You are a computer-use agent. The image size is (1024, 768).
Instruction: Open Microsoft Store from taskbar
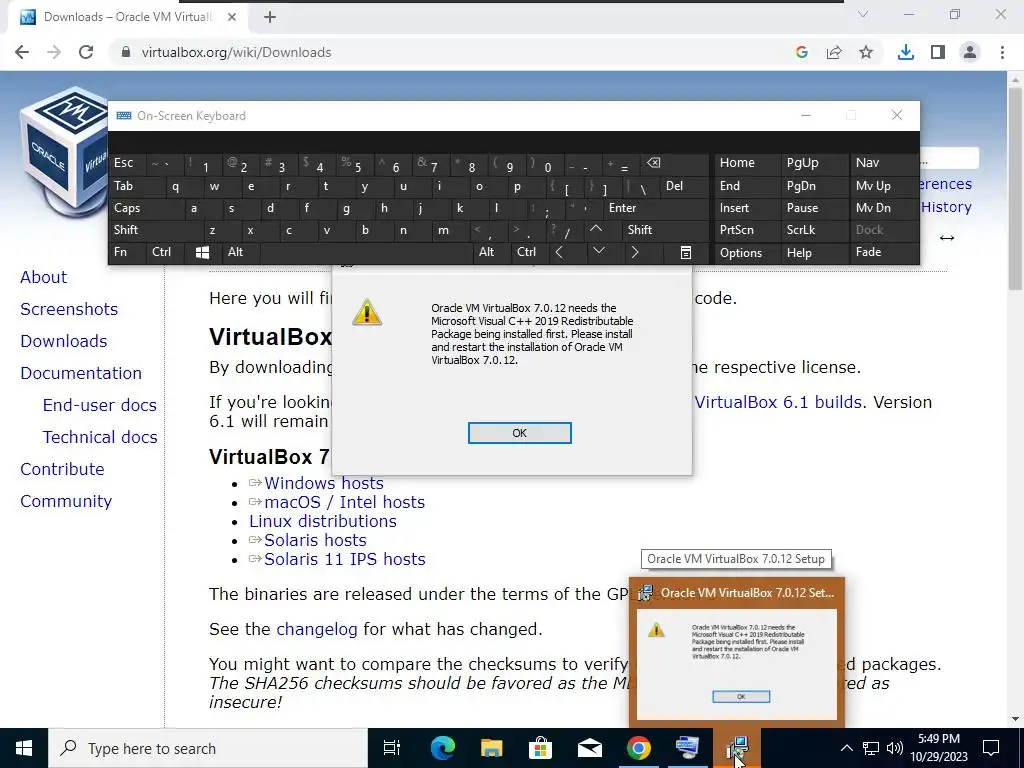pyautogui.click(x=540, y=748)
